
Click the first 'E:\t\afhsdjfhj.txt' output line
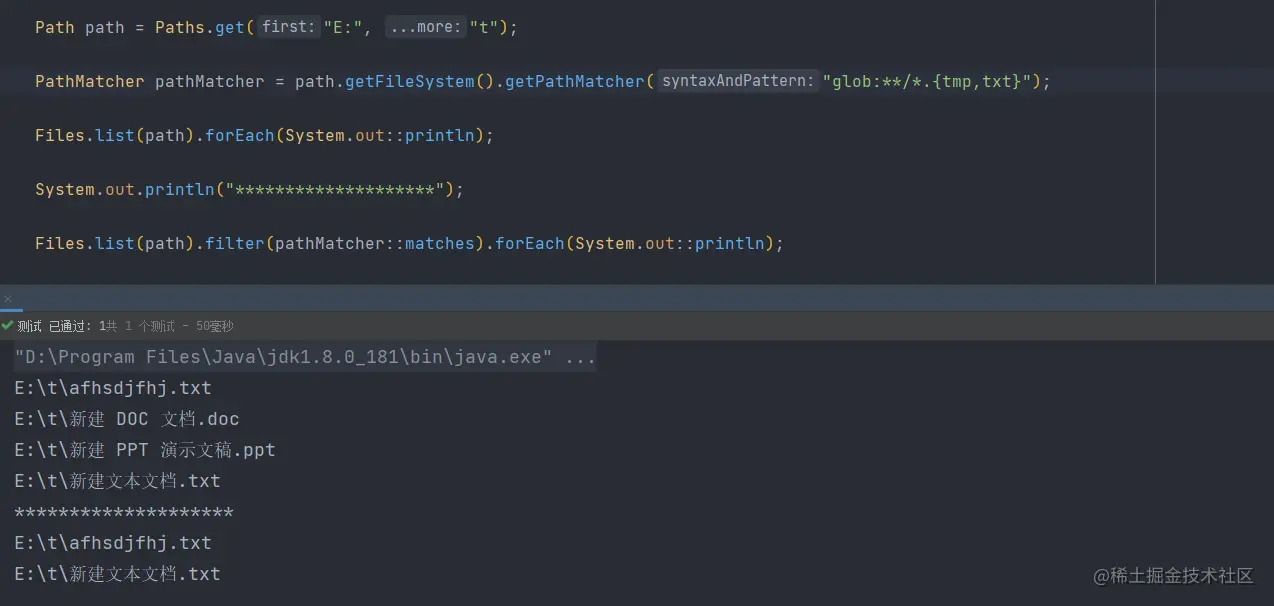113,388
